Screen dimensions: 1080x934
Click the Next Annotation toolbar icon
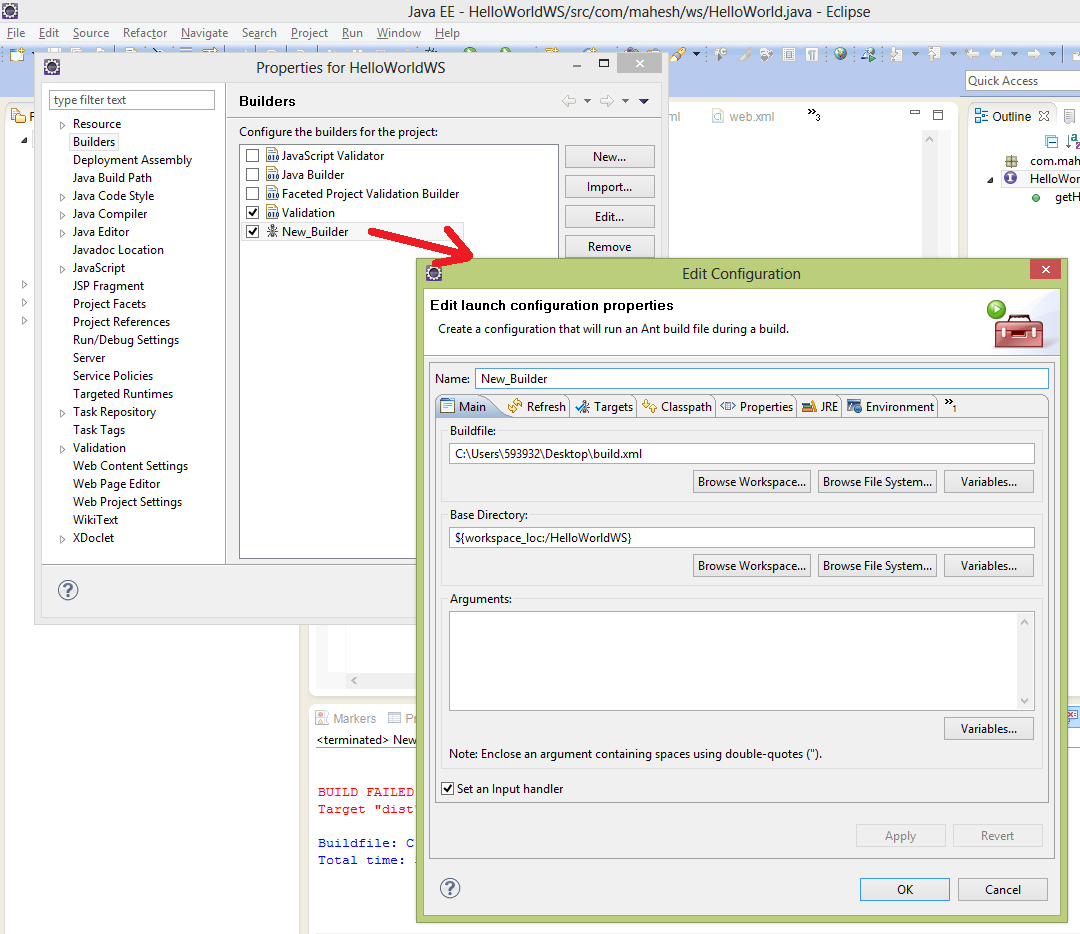pos(897,54)
